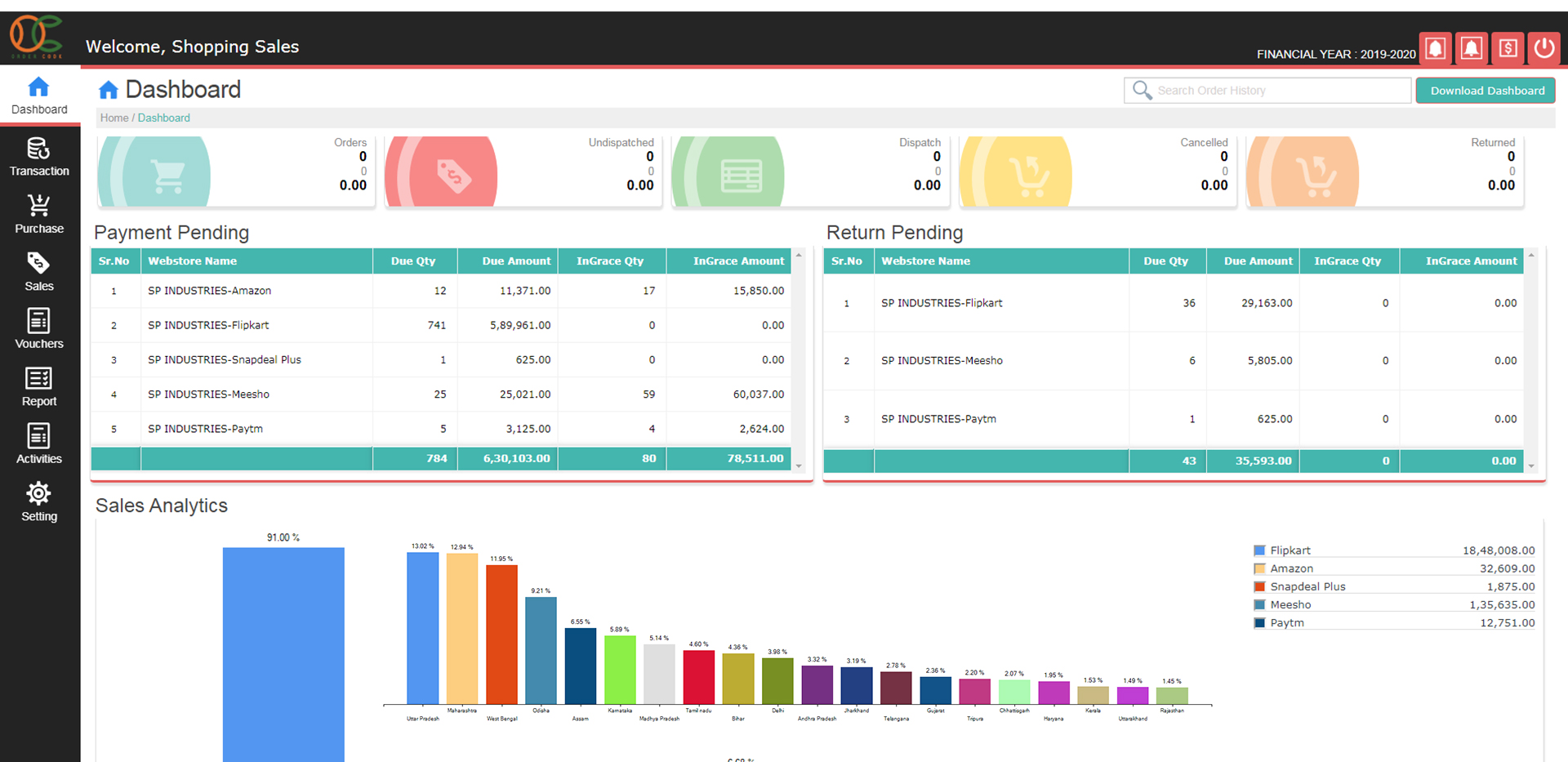Click the yellow Cancelled cart tile icon
Image resolution: width=1568 pixels, height=762 pixels.
click(1027, 175)
